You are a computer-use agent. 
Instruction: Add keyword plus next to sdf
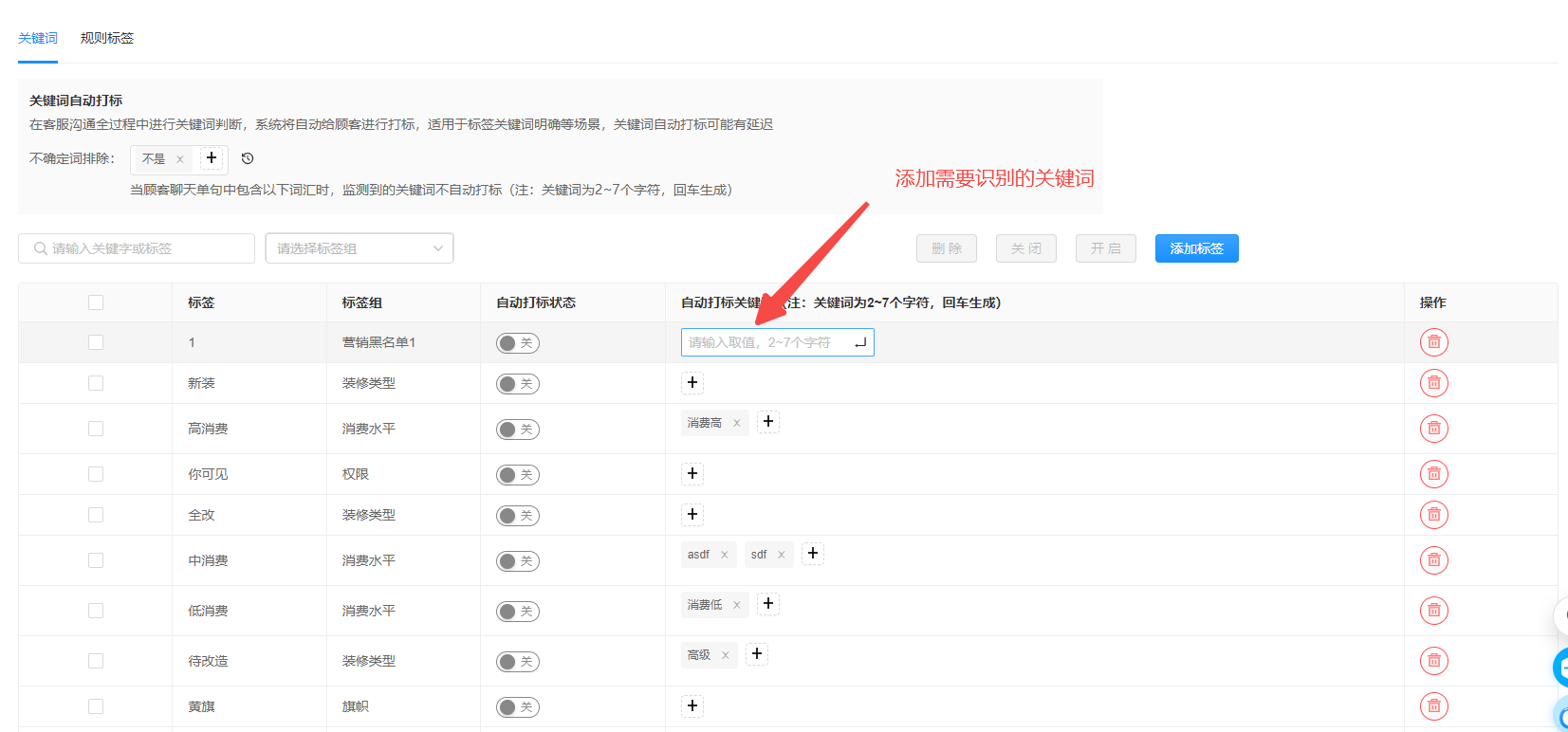(813, 553)
